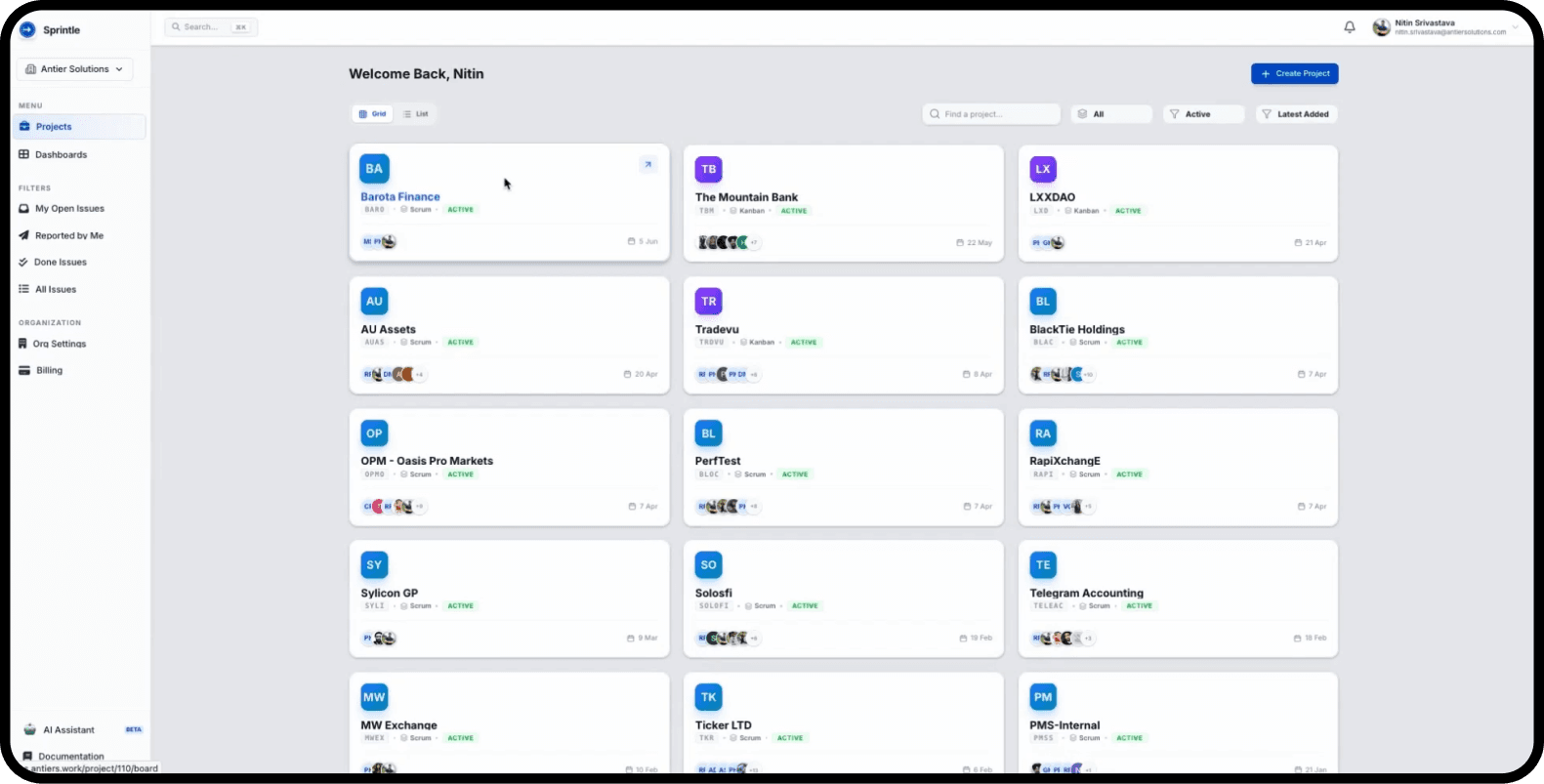Click The Mountain Bank member avatars
Screen dimensions: 1544x784
click(729, 242)
